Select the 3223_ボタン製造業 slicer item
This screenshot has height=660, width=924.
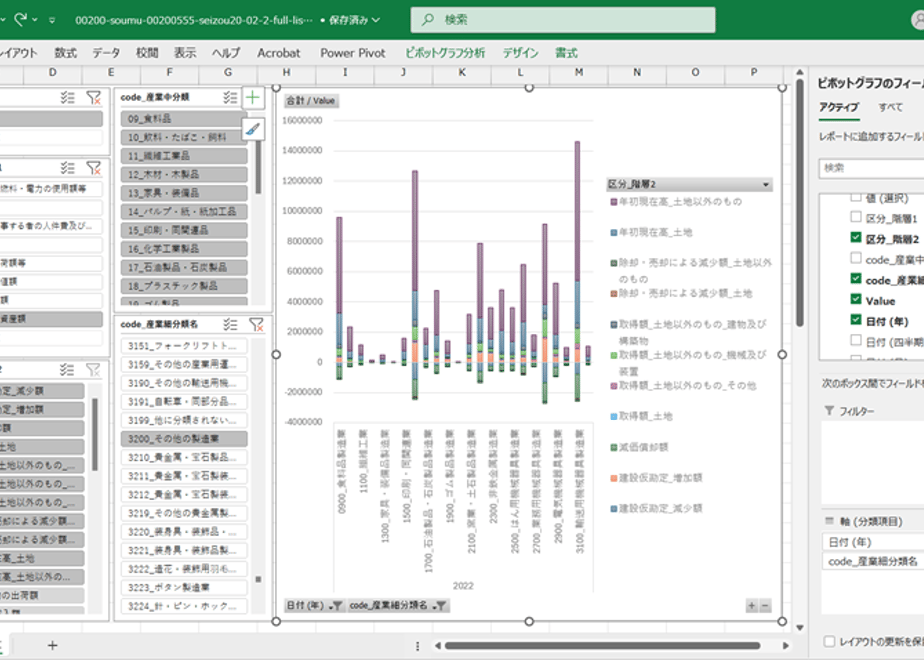pos(184,588)
